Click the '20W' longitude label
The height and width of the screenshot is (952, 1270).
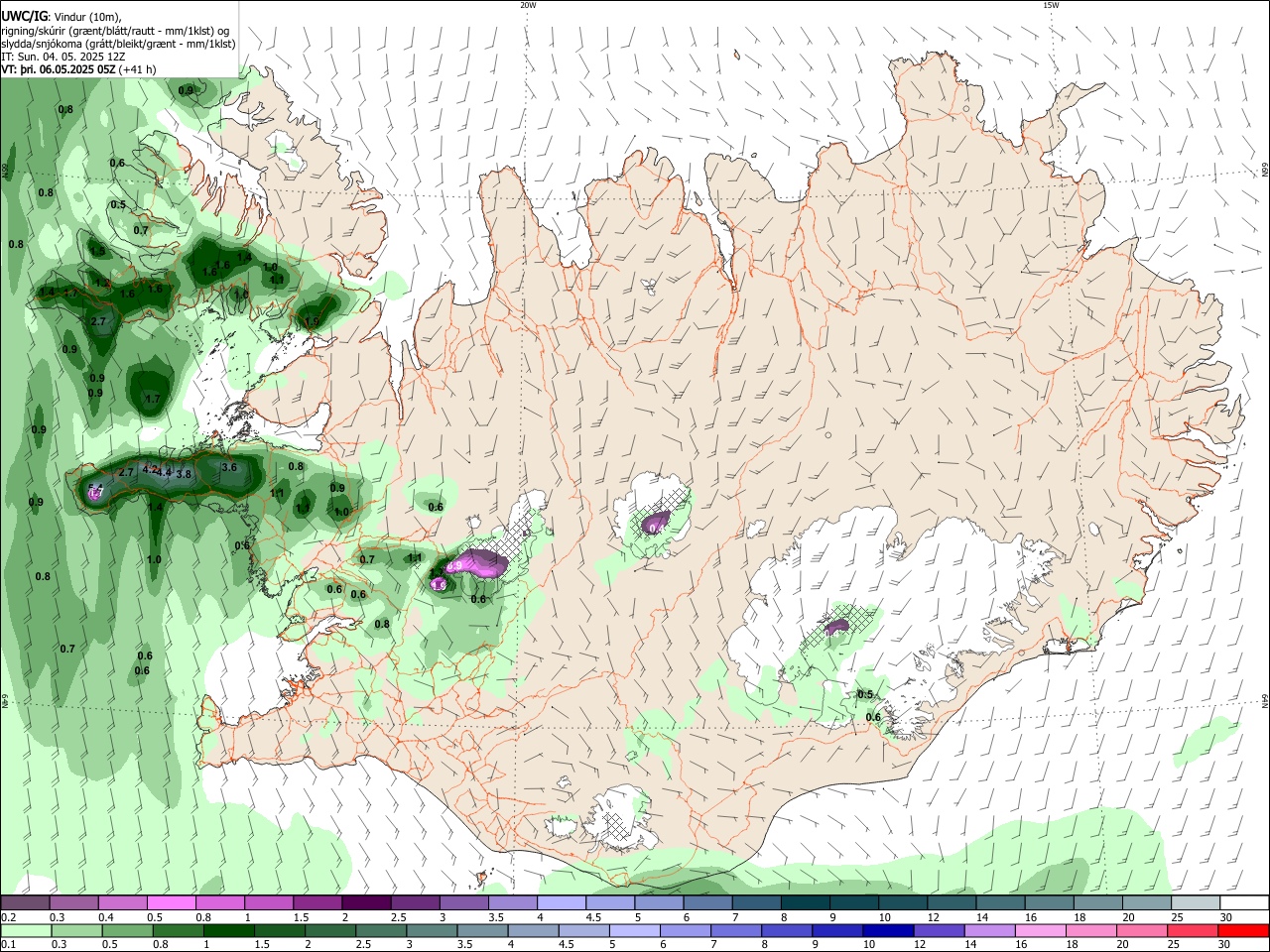528,5
